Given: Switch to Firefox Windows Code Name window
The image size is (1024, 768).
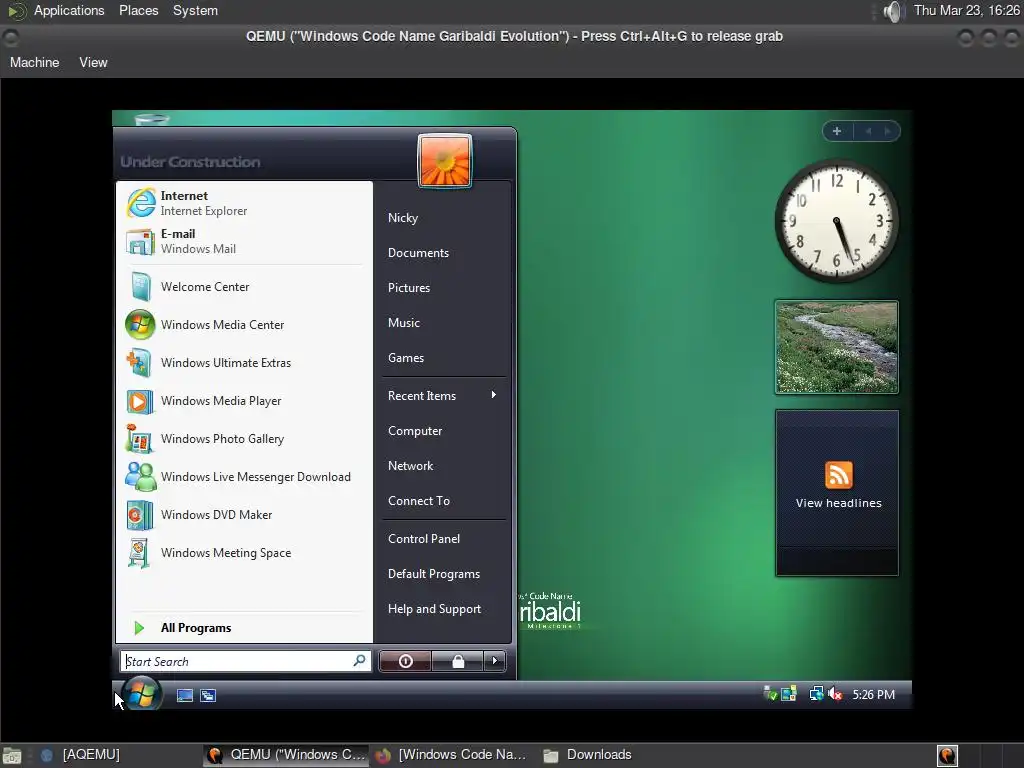Looking at the screenshot, I should click(451, 755).
